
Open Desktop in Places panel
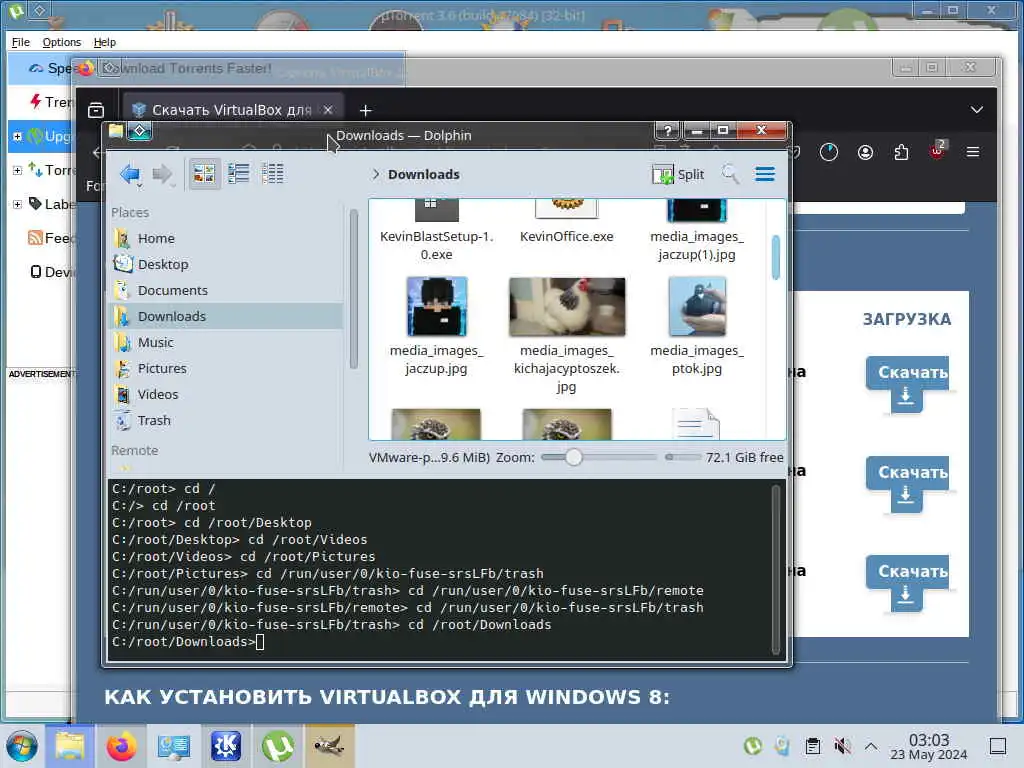[x=226, y=264]
